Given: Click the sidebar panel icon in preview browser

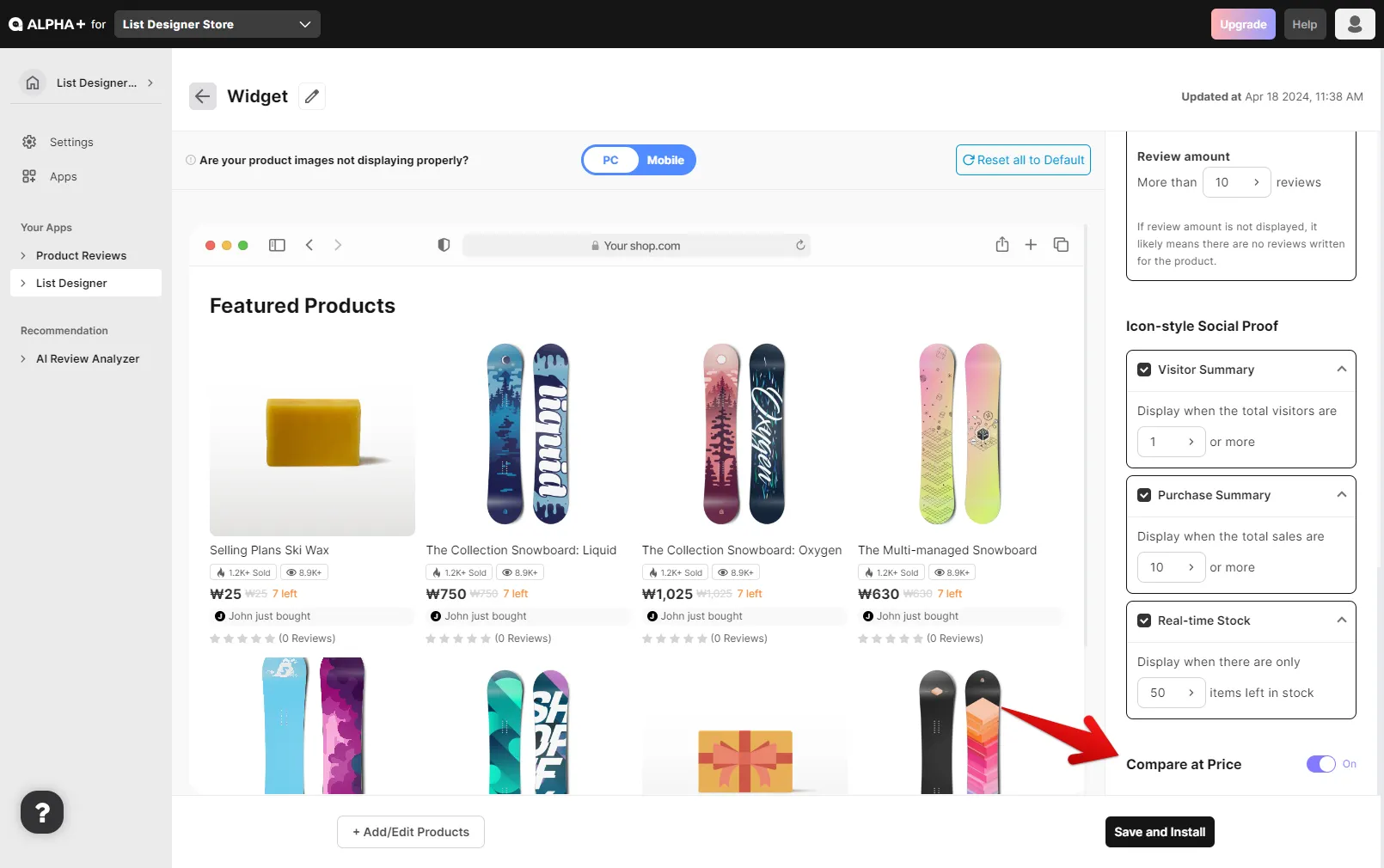Looking at the screenshot, I should 277,245.
